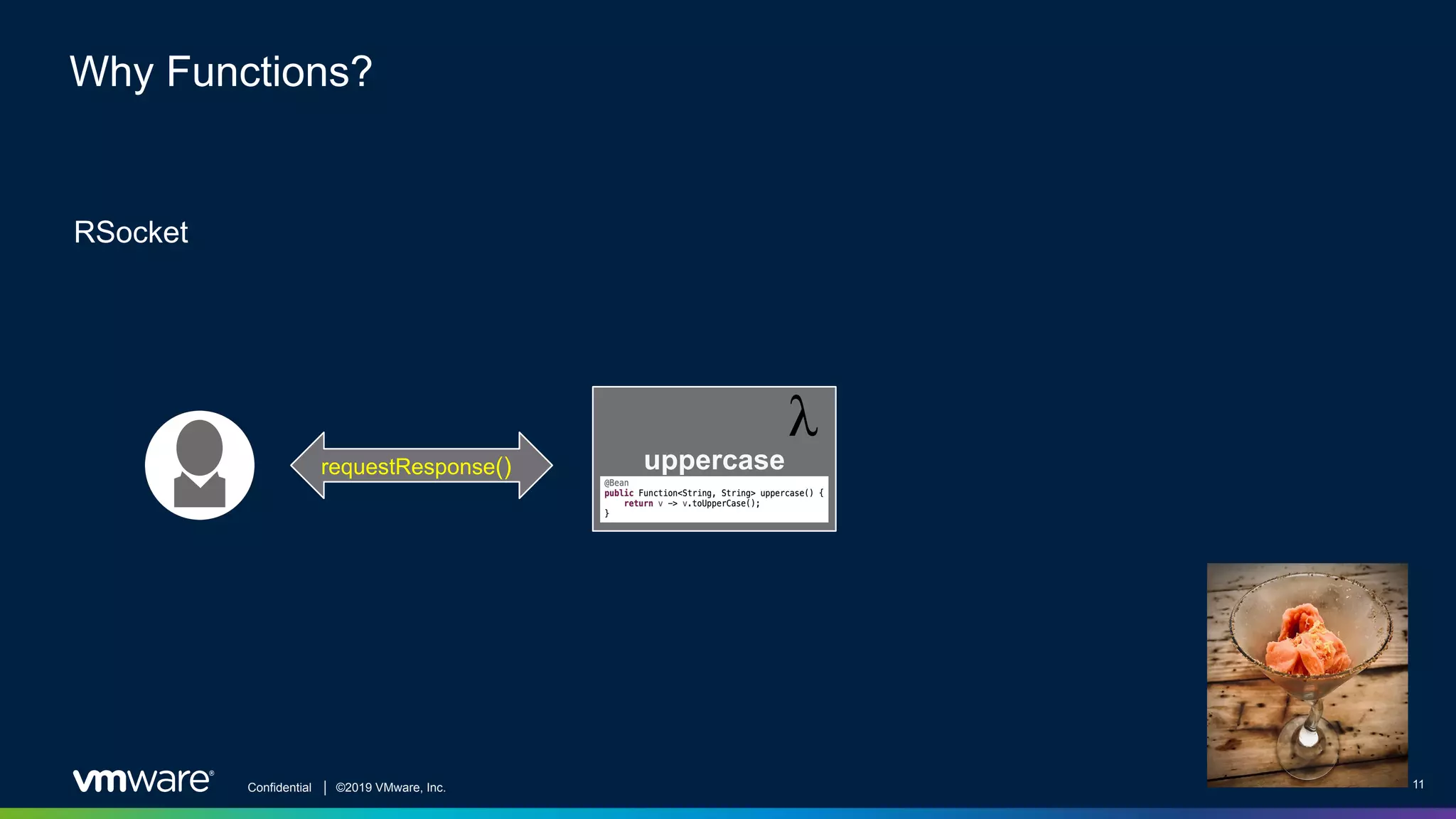Click the 'uppercase' function label

tap(714, 460)
